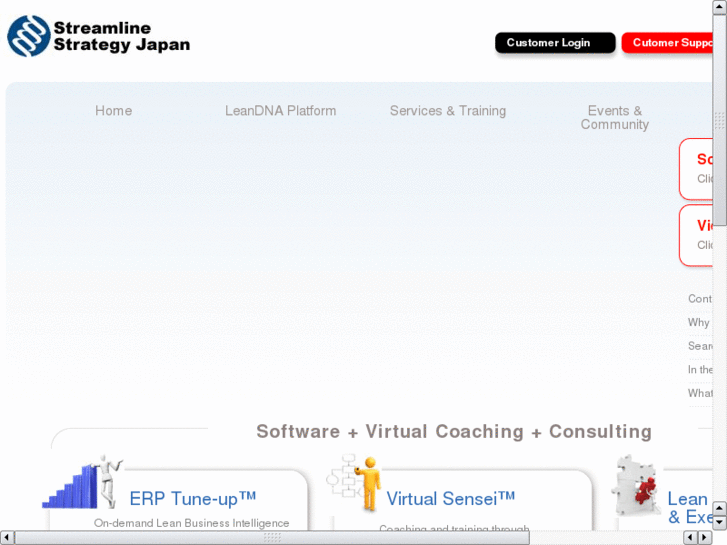Click the first red-bordered sidebar box starting 'So'
The image size is (727, 545).
pos(696,169)
